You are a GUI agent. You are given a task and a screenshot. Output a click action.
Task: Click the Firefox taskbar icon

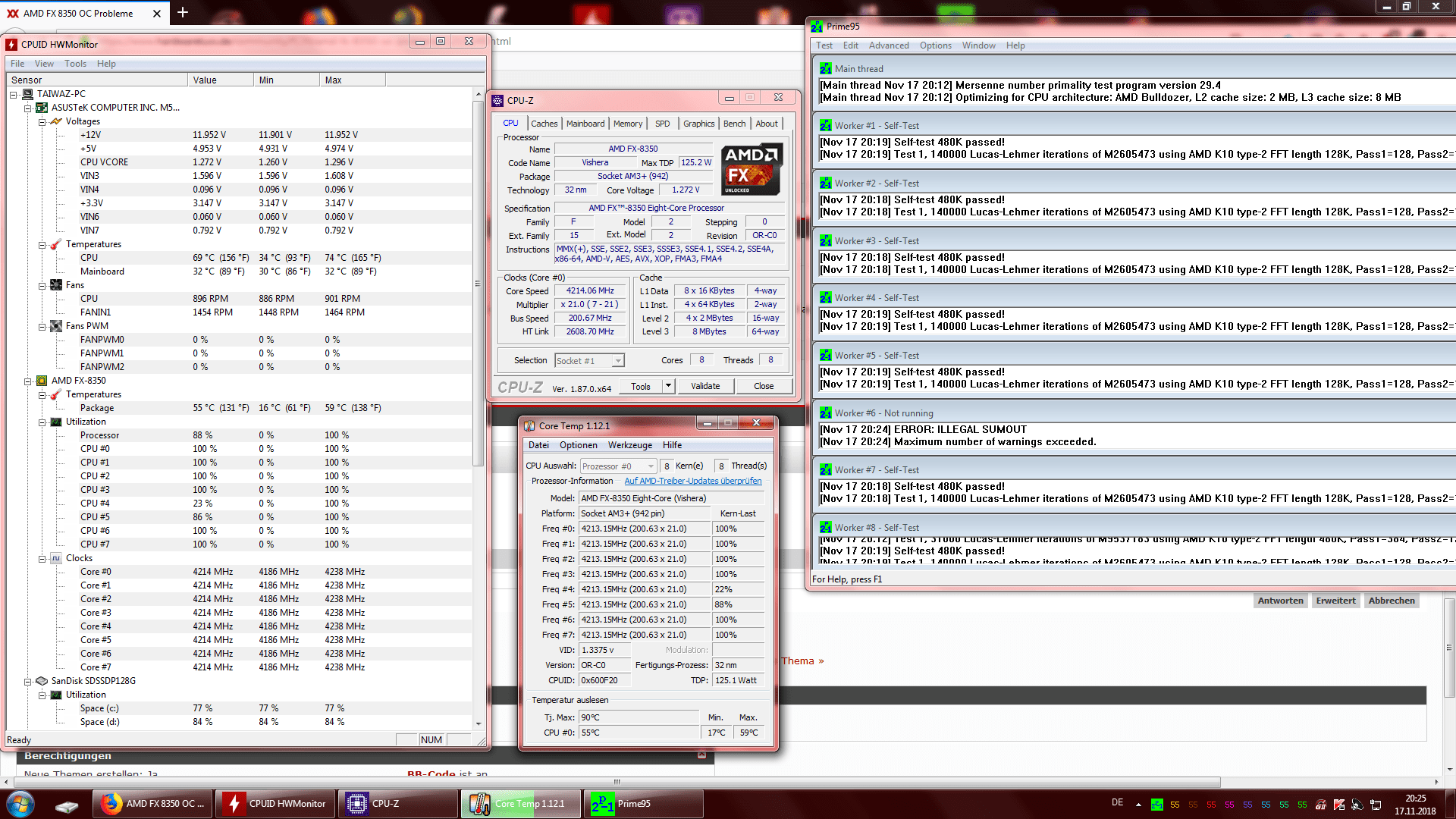[x=111, y=804]
